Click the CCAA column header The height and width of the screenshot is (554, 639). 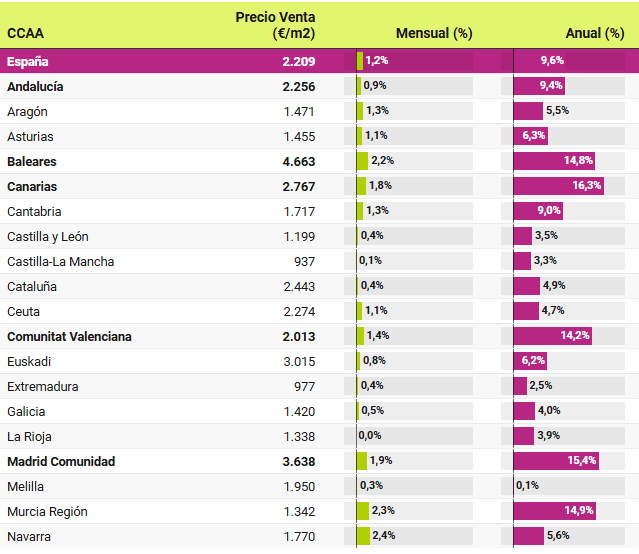click(25, 33)
